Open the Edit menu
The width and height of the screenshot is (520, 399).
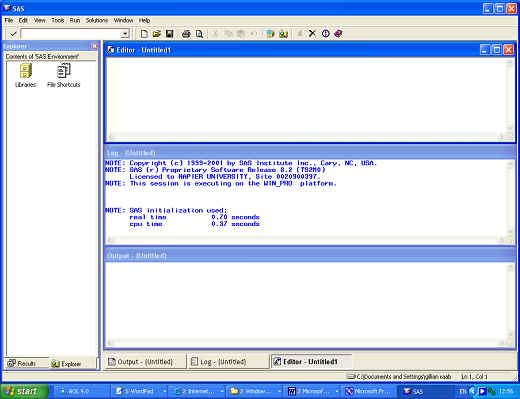click(23, 20)
